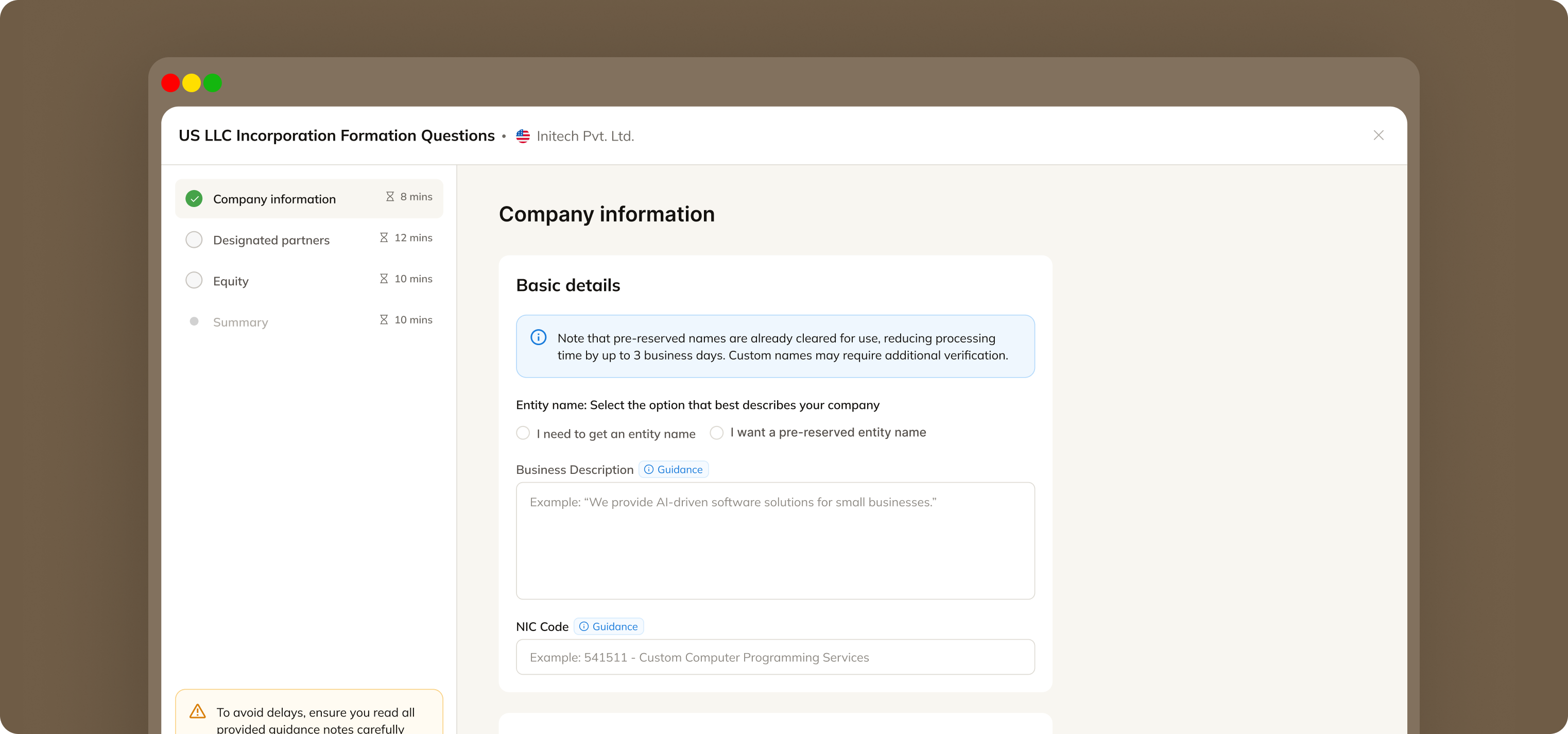
Task: Open Guidance for NIC Code
Action: [x=608, y=626]
